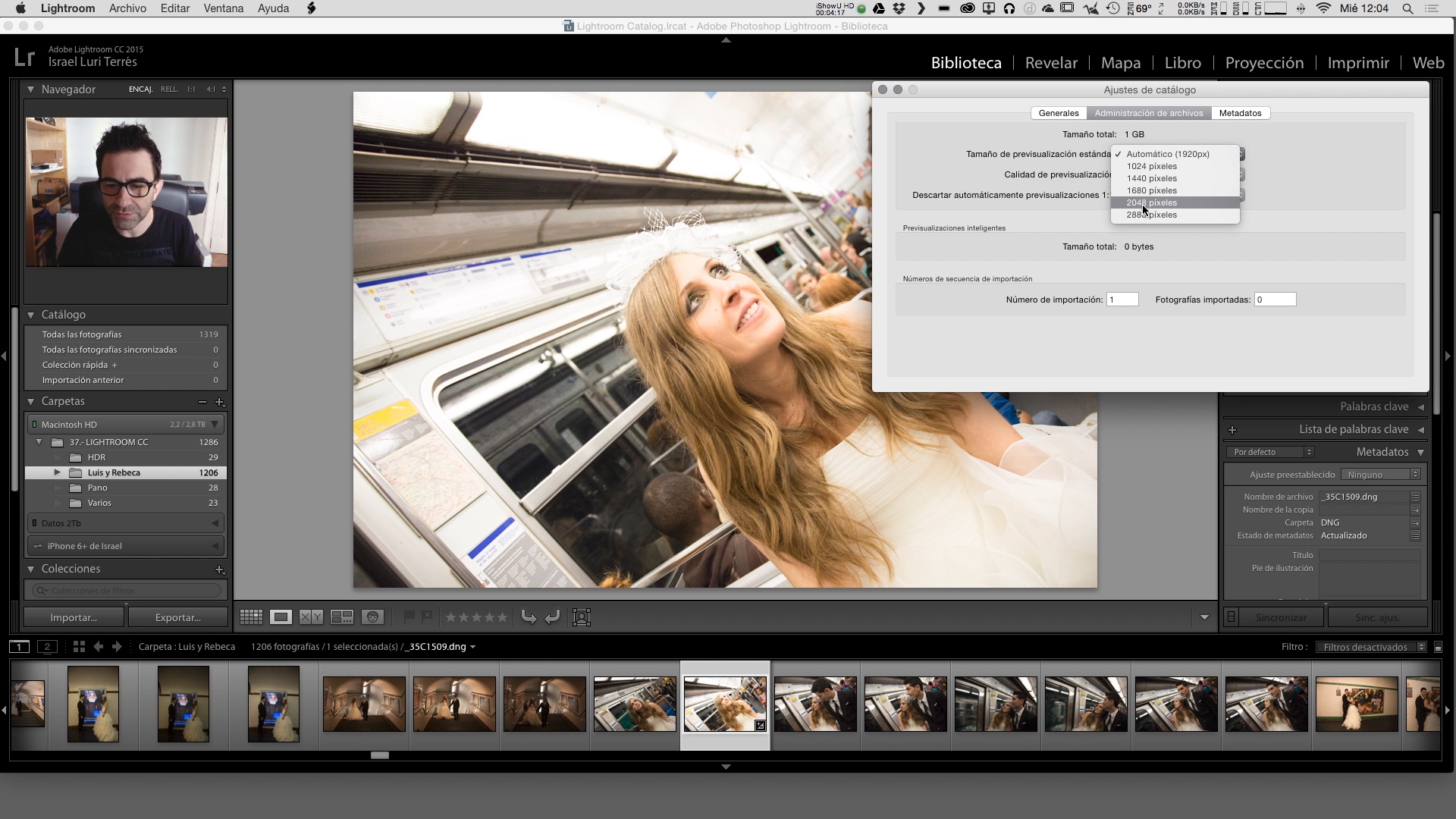Open Compare view (X|Y) icon
The height and width of the screenshot is (819, 1456).
point(311,617)
